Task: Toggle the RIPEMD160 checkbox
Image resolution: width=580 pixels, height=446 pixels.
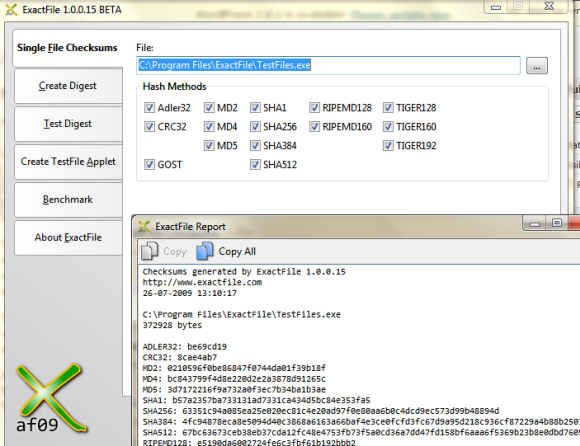Action: pyautogui.click(x=314, y=126)
